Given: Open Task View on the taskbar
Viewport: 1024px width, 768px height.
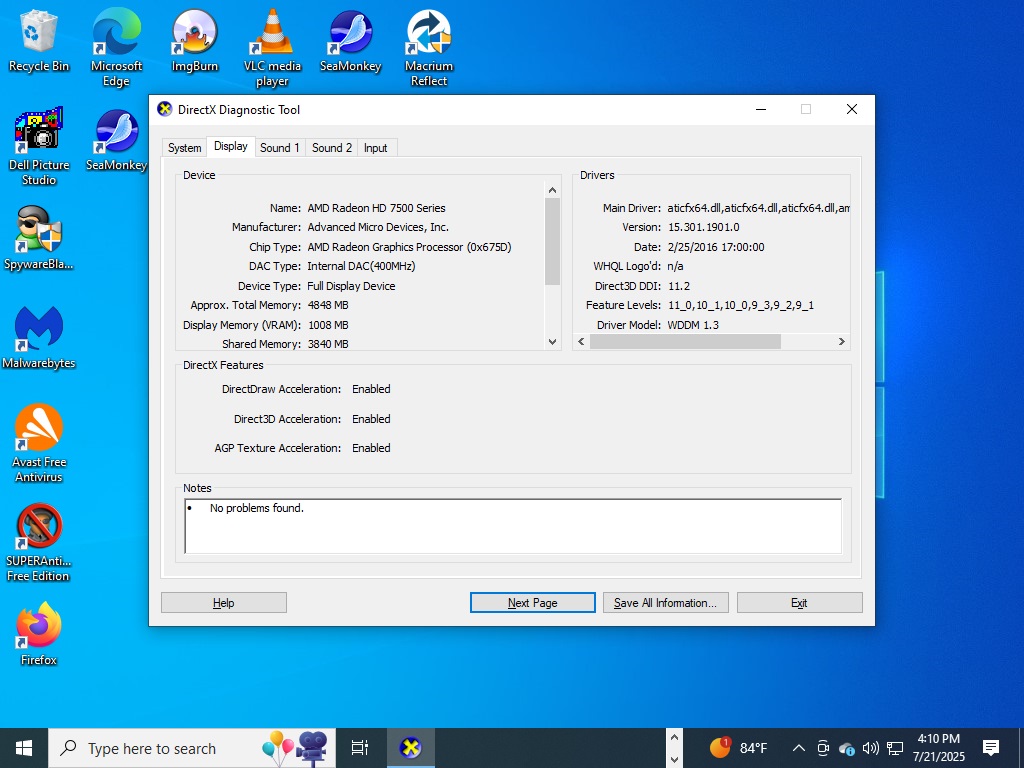Looking at the screenshot, I should tap(360, 748).
